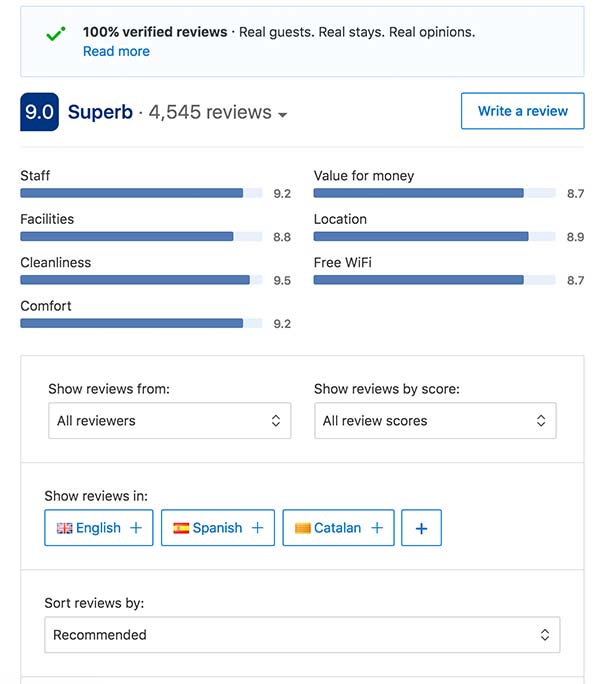Click the Spanish flag icon
The width and height of the screenshot is (600, 684).
pos(181,528)
